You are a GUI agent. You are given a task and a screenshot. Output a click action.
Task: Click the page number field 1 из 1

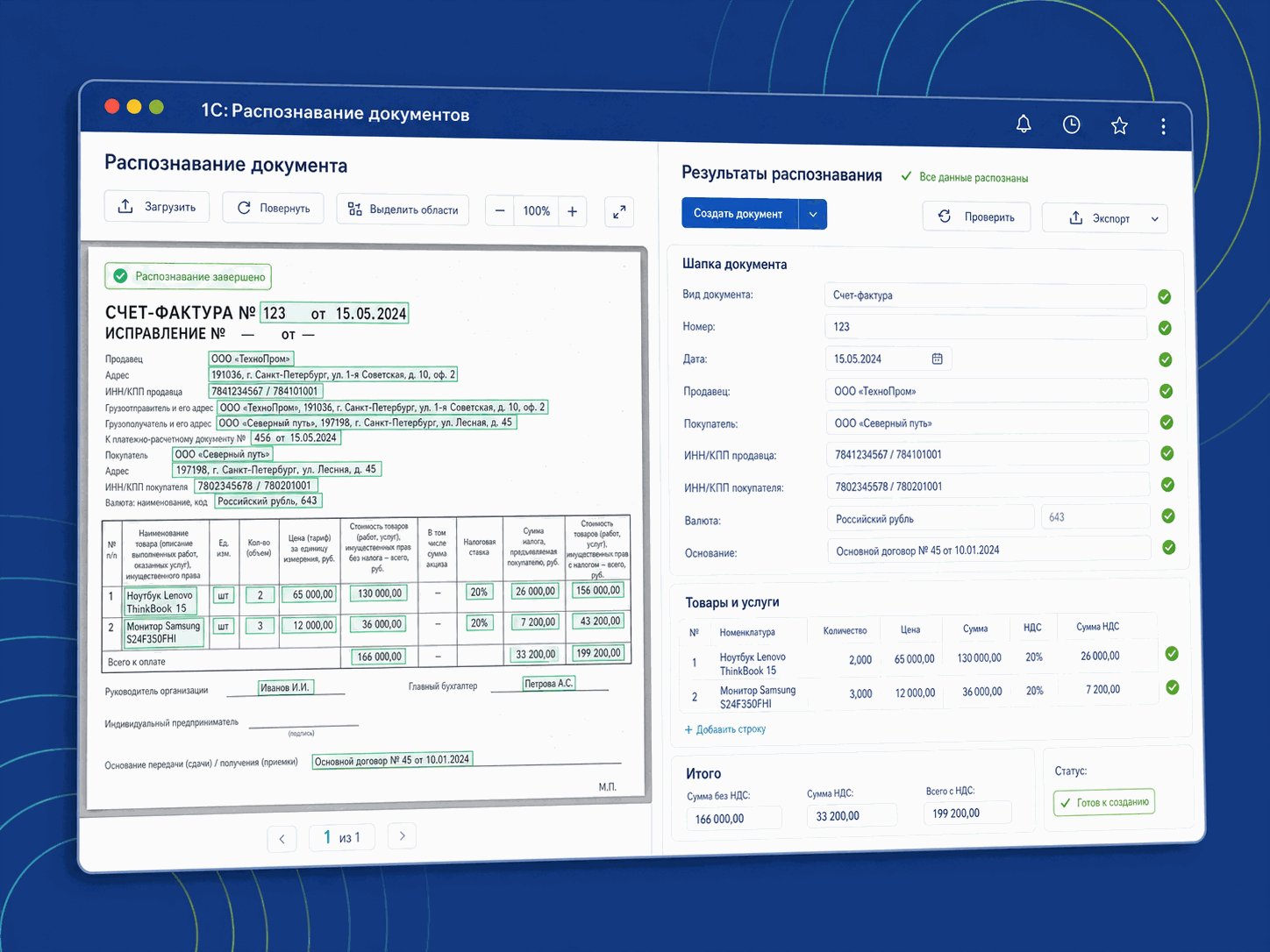pyautogui.click(x=342, y=837)
